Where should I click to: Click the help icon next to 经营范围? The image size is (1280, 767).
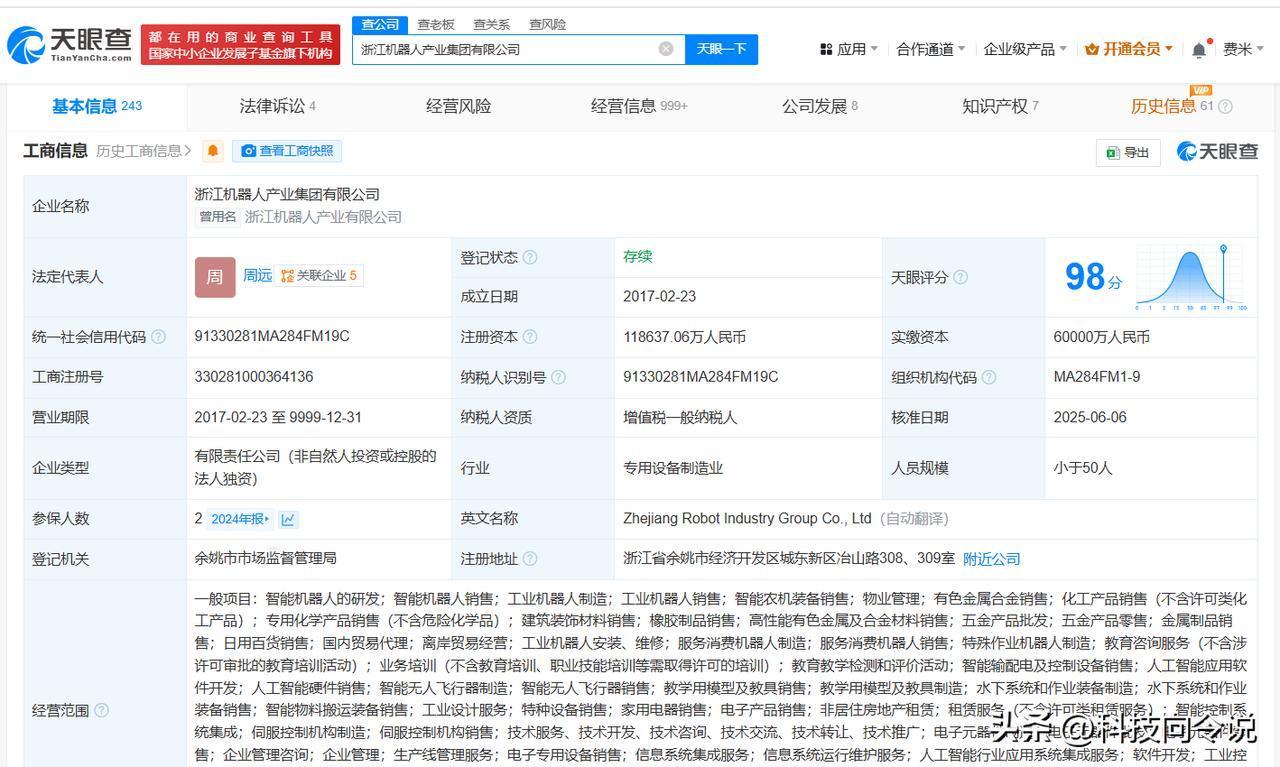(101, 710)
